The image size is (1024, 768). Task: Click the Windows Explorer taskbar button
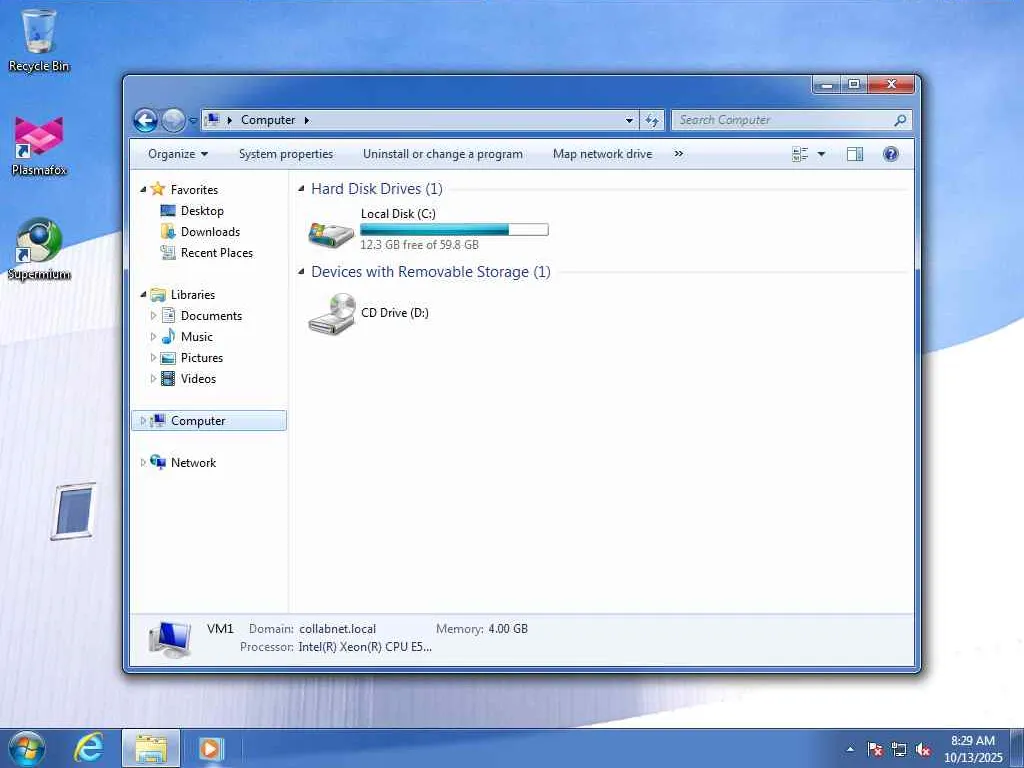click(151, 748)
